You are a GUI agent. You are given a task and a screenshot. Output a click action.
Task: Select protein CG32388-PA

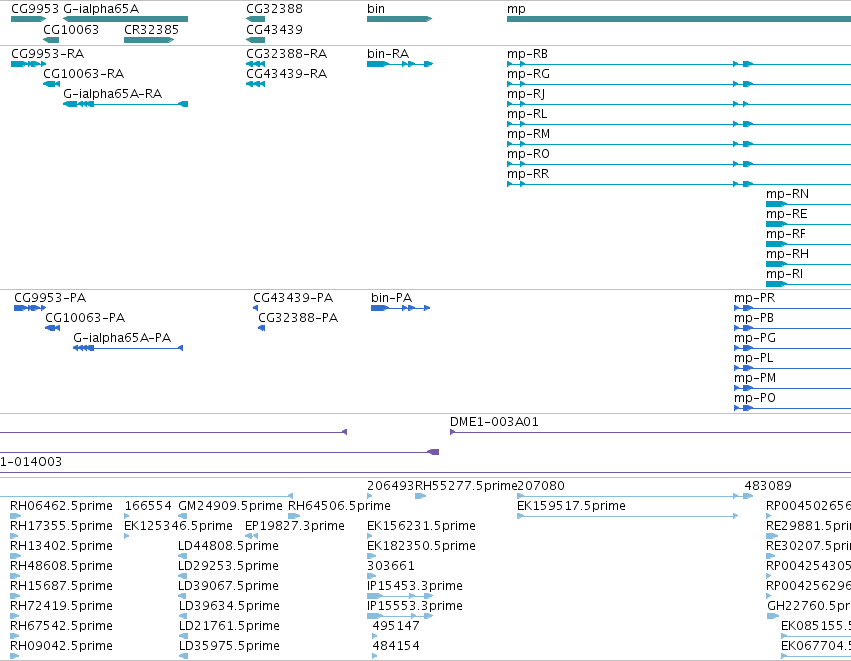pyautogui.click(x=261, y=328)
